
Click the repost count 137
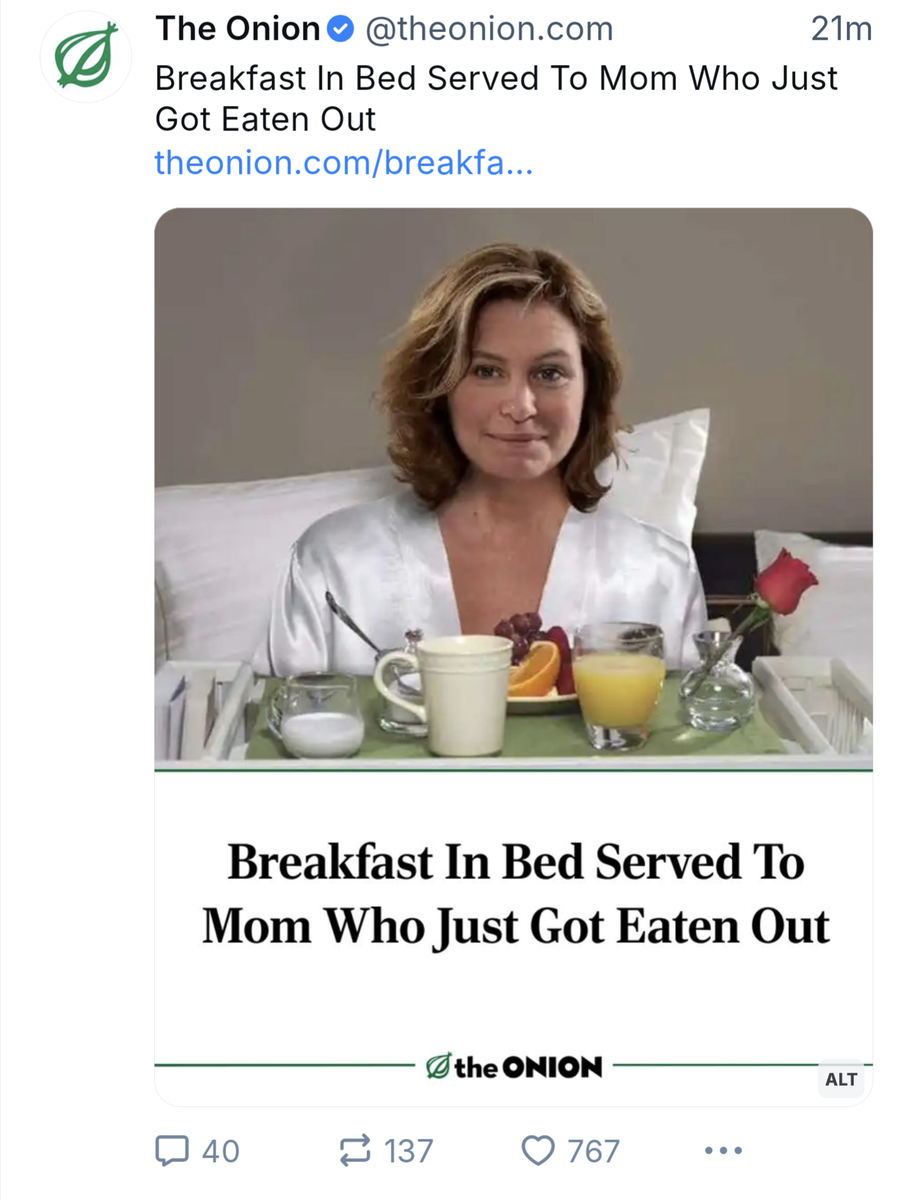[409, 1151]
